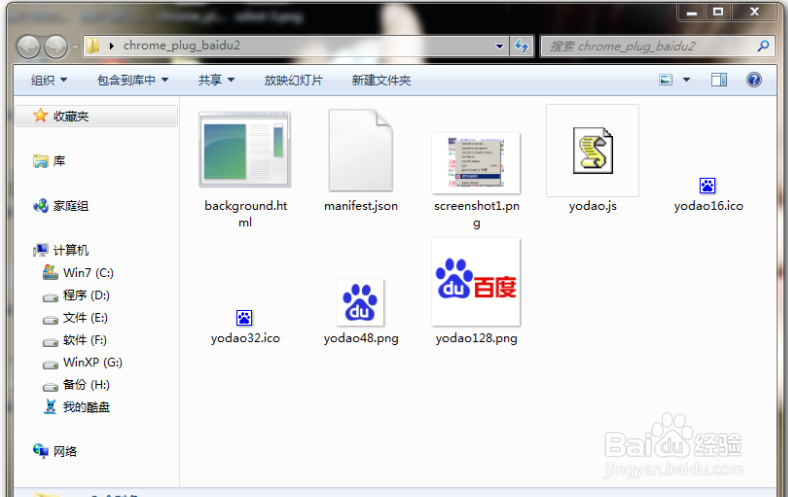Click the yodao32.ico file name label
Screen dimensions: 788x497
point(245,338)
